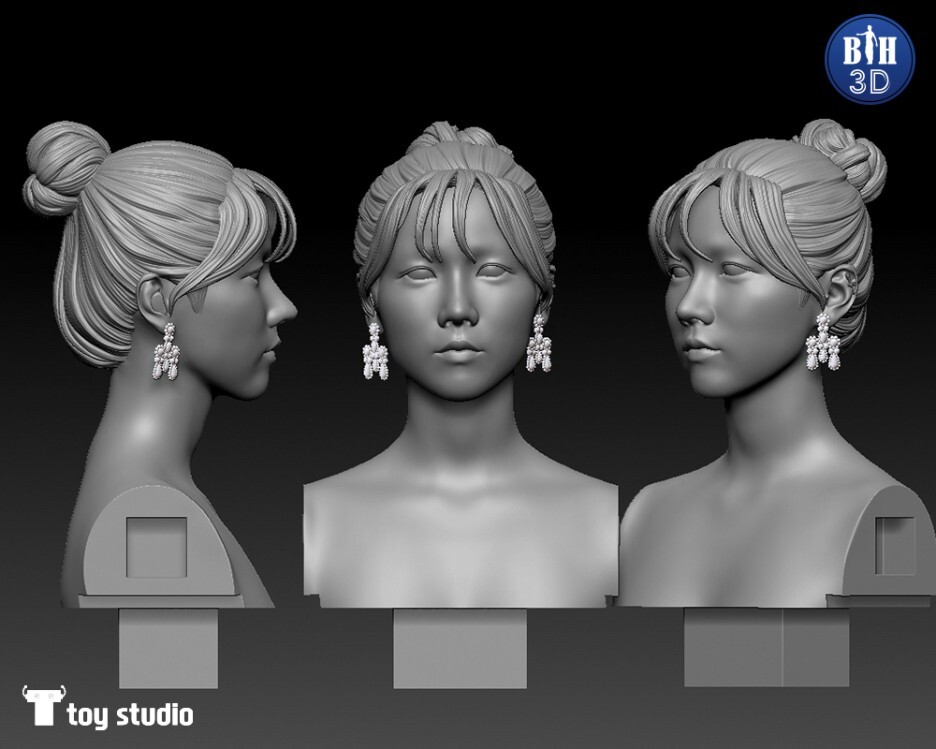Select the front-facing bust render
The height and width of the screenshot is (749, 936).
(x=460, y=406)
